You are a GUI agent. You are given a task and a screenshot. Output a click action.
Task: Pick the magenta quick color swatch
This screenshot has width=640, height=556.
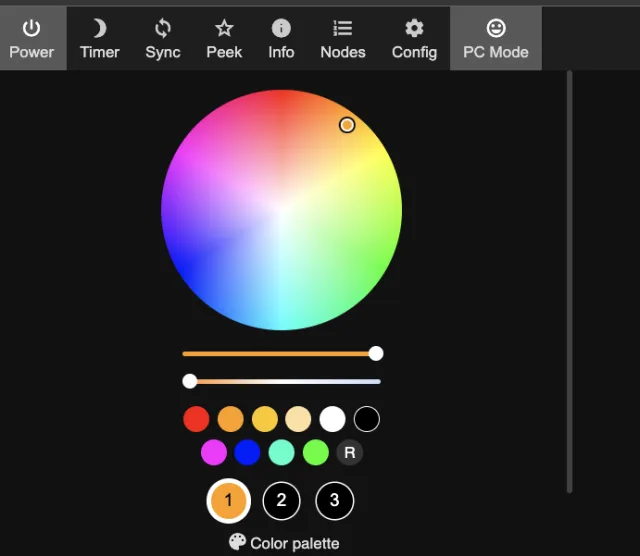(x=214, y=452)
